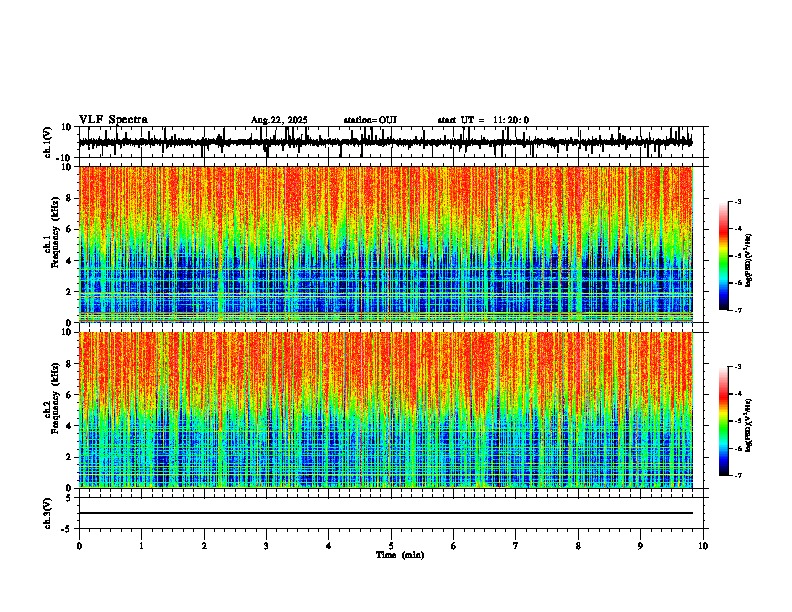Click the ch.1 spectrogram panel
This screenshot has height=612, width=792.
385,244
